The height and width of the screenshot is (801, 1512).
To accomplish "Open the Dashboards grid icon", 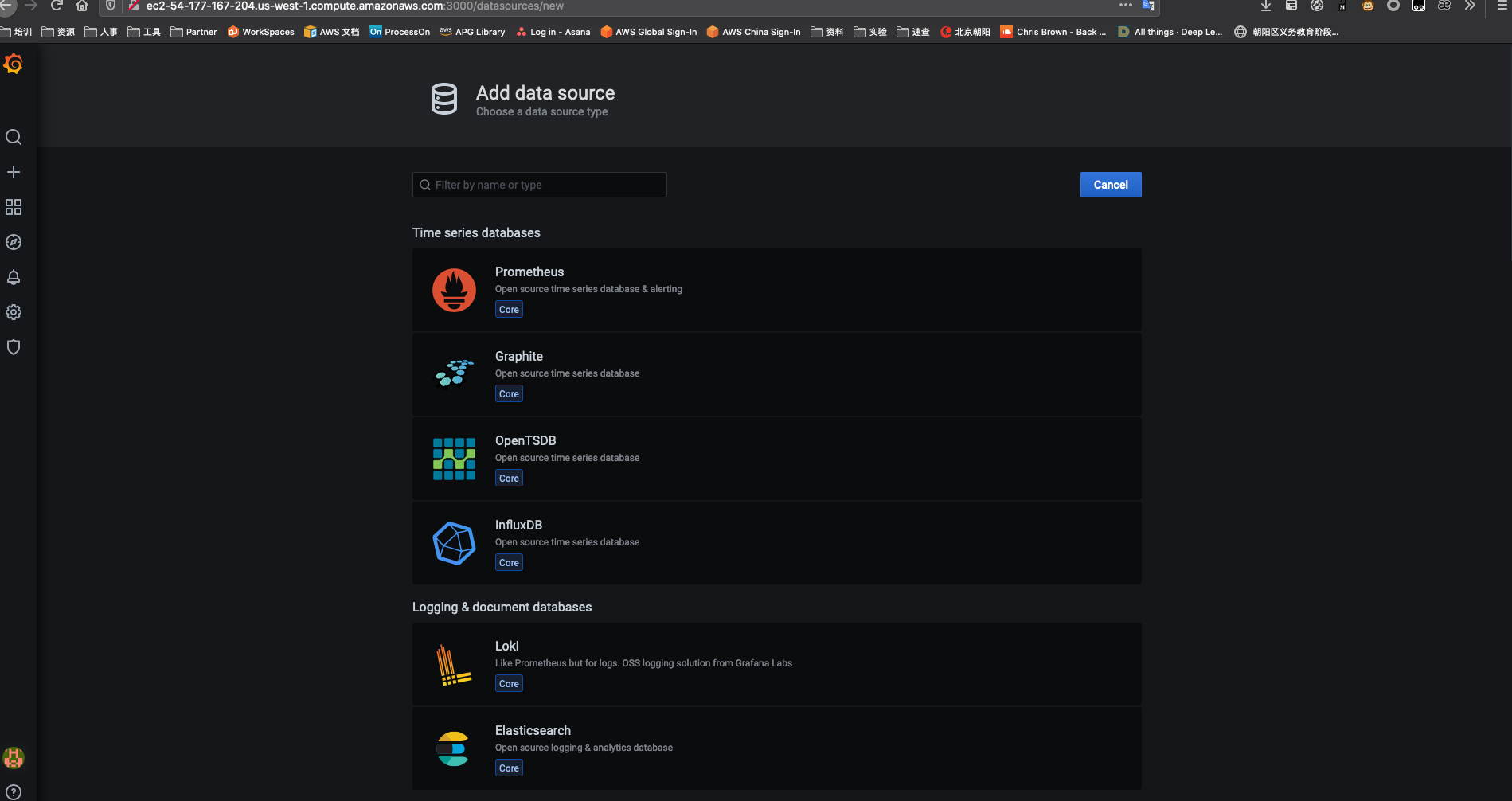I will (x=14, y=207).
